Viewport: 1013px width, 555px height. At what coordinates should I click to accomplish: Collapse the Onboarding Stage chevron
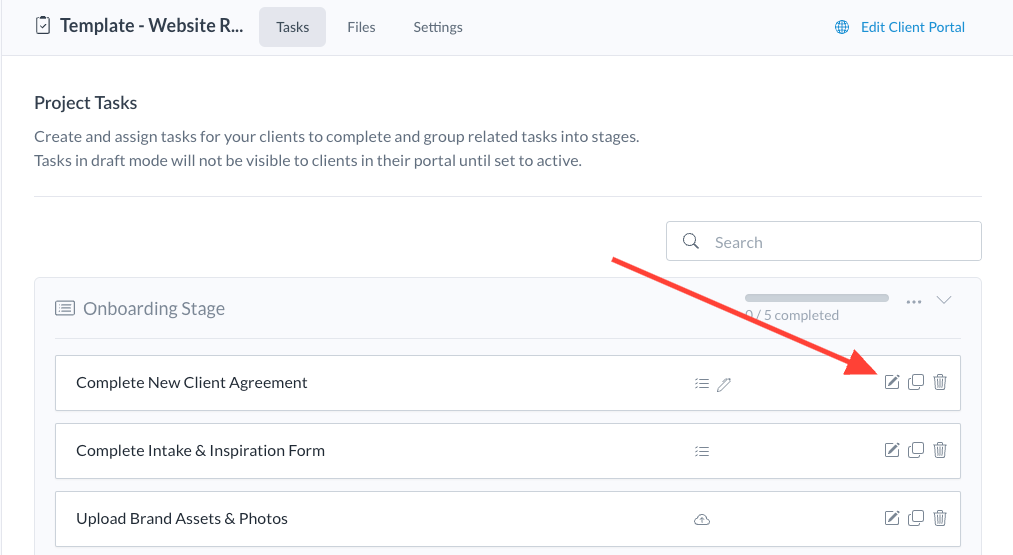coord(945,300)
